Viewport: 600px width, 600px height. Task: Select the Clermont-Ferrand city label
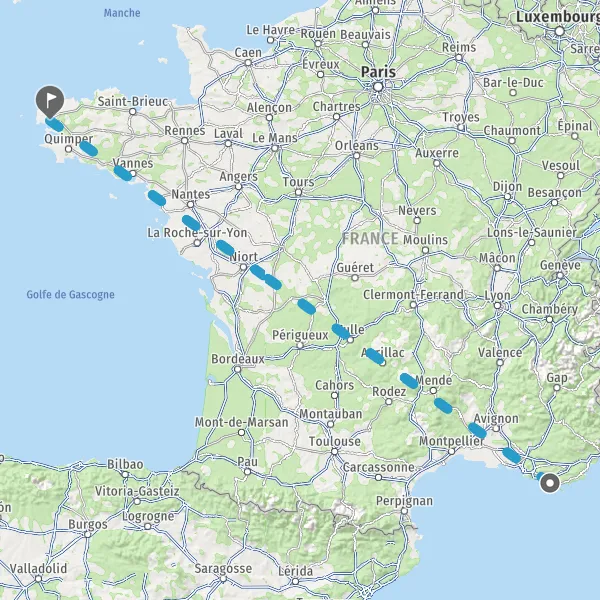(413, 295)
